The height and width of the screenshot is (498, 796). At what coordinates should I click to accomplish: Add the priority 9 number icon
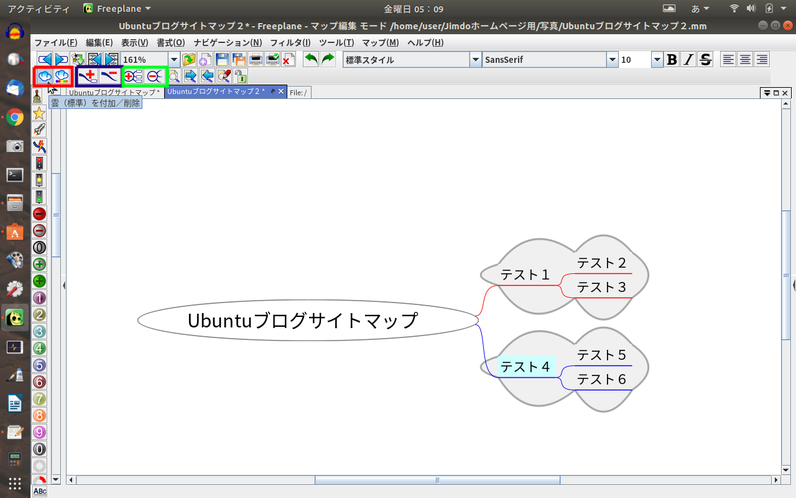[39, 432]
